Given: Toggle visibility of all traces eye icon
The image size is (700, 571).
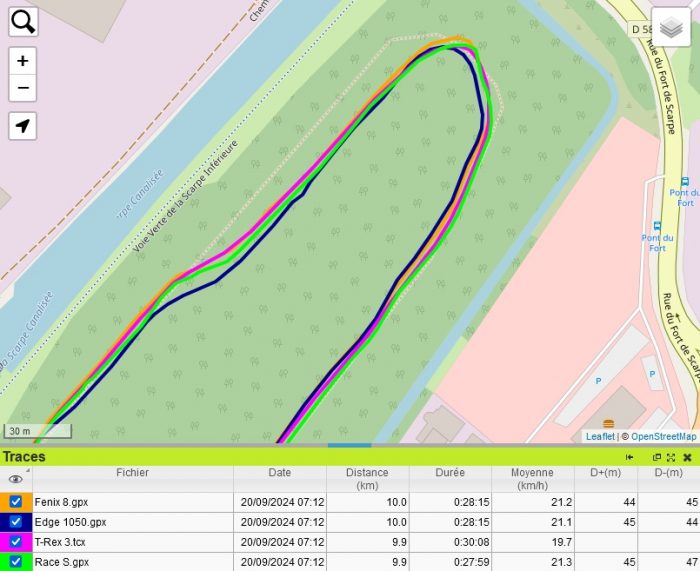Looking at the screenshot, I should point(16,479).
